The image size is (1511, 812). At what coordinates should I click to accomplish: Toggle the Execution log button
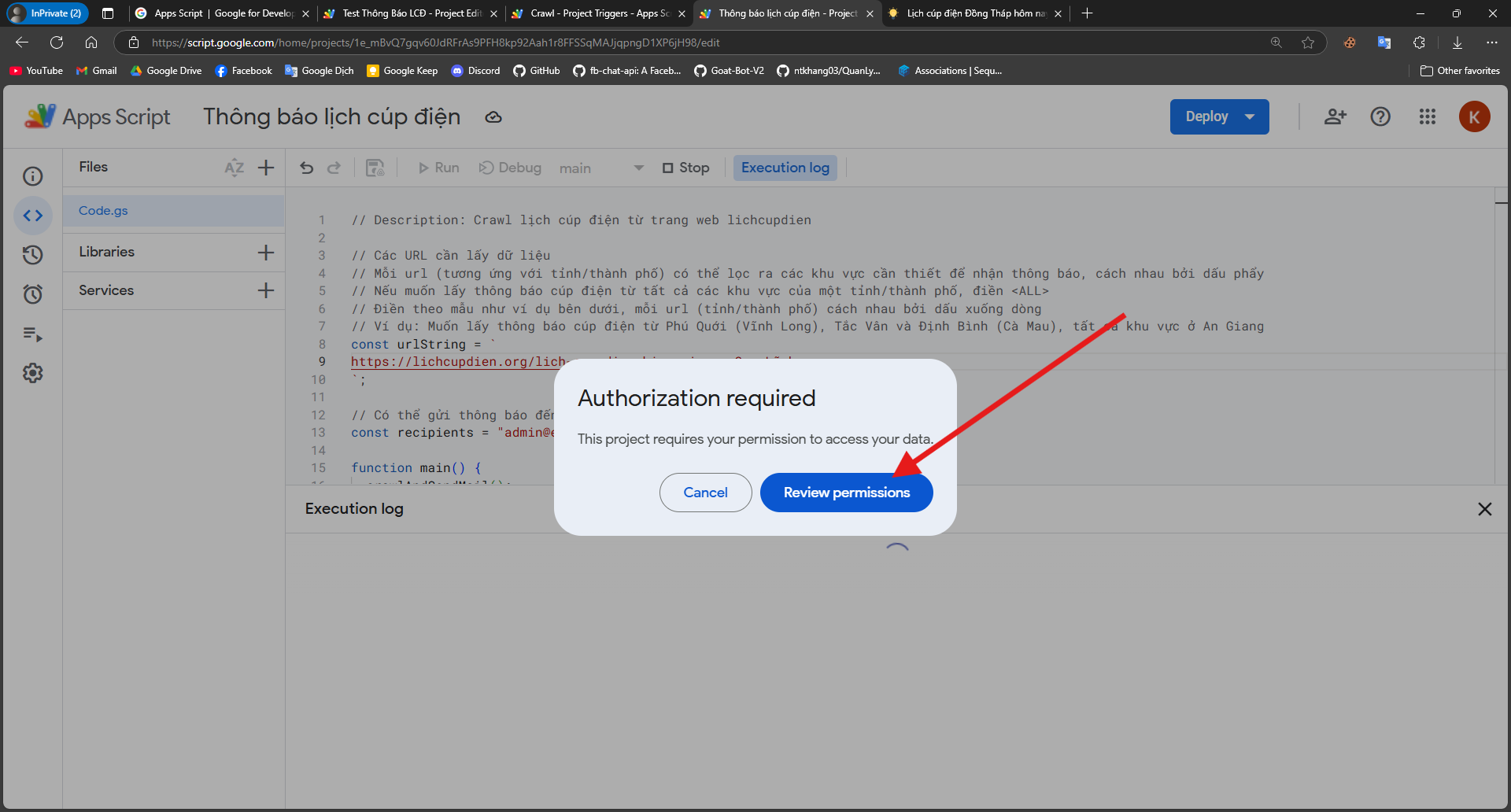[x=785, y=168]
